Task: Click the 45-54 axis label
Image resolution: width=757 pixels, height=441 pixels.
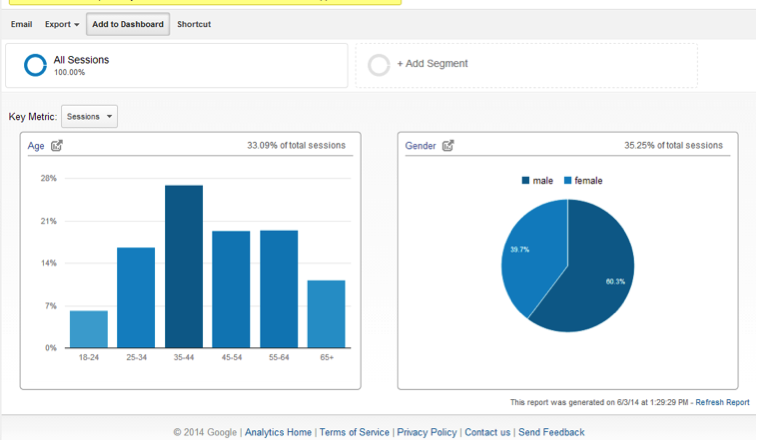Action: (x=232, y=357)
